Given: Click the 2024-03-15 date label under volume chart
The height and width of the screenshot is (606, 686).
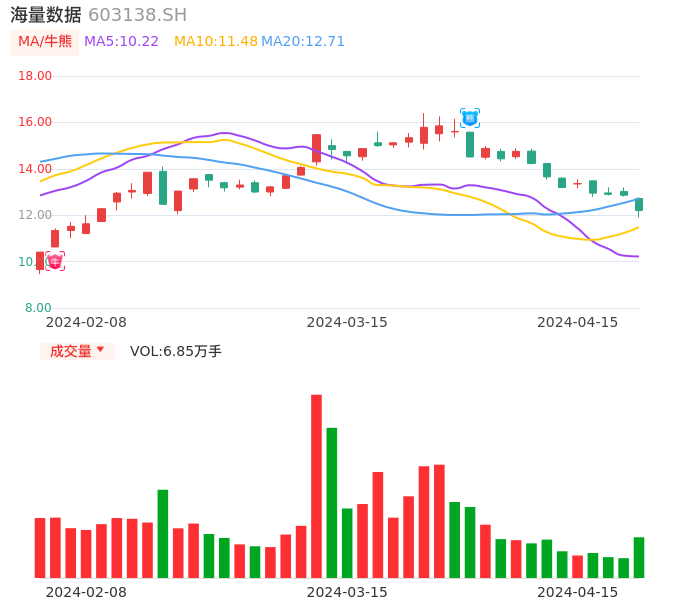Looking at the screenshot, I should click(347, 592).
